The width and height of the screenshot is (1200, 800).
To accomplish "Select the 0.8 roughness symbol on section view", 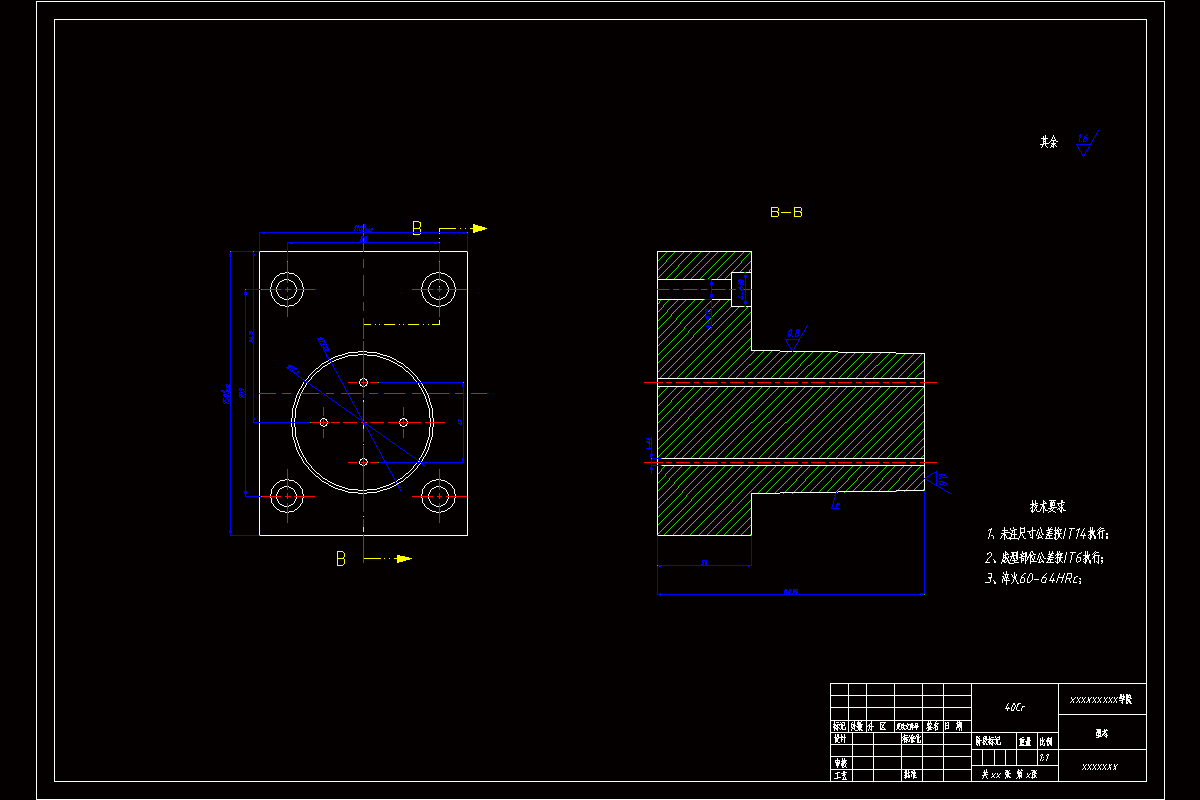I will pyautogui.click(x=796, y=337).
